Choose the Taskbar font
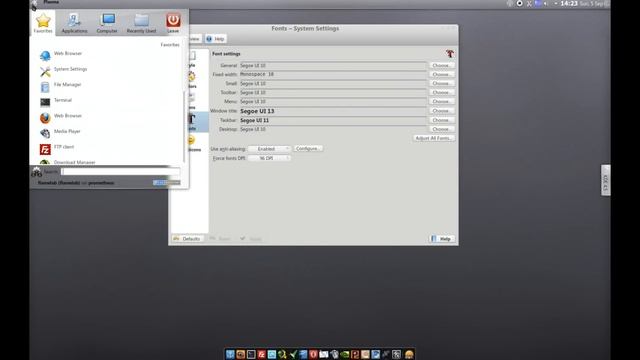This screenshot has height=360, width=640. [441, 120]
